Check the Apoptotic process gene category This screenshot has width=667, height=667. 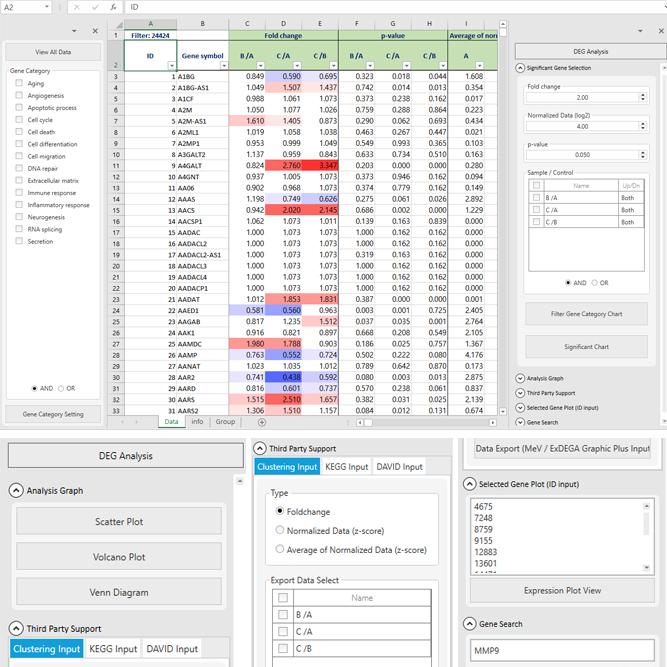coord(19,108)
